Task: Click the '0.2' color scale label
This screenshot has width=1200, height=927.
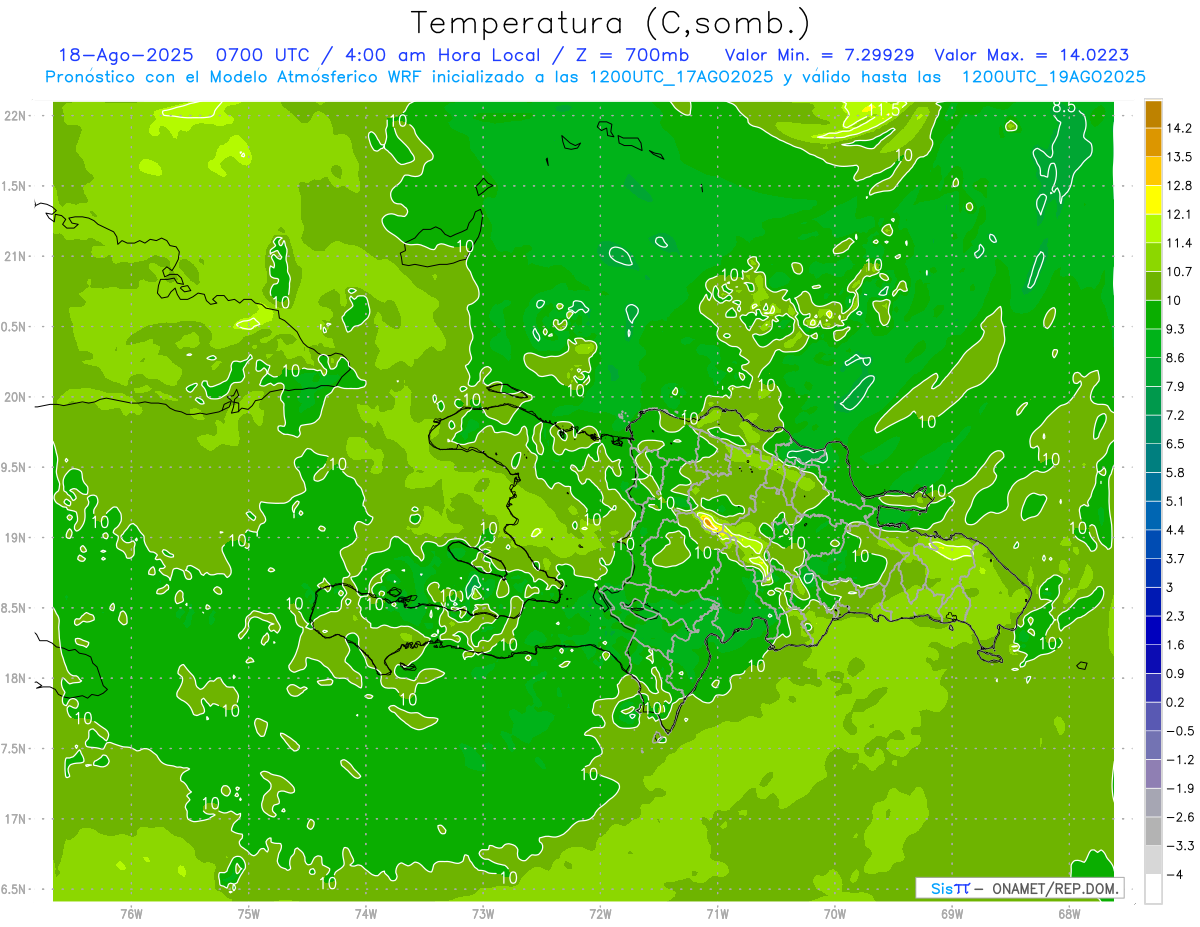Action: [1175, 702]
